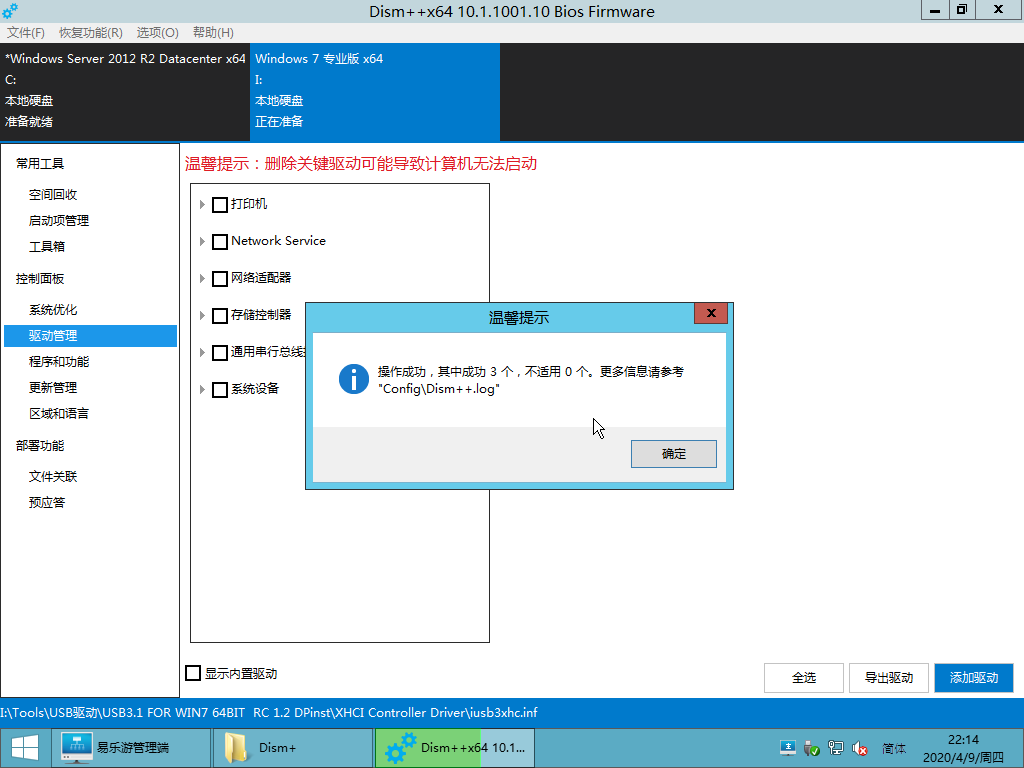Image resolution: width=1024 pixels, height=768 pixels.
Task: Open 易乐游管理端 from the taskbar
Action: 131,748
